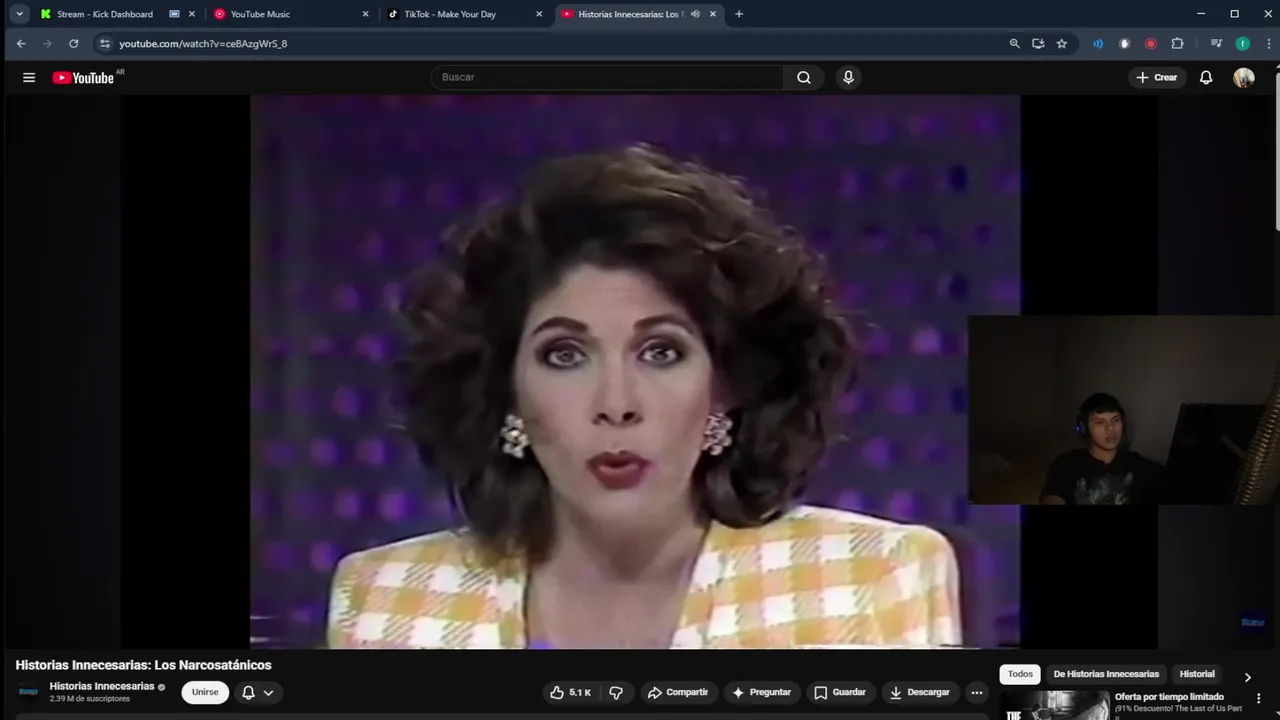The width and height of the screenshot is (1280, 720).
Task: Click the address bar URL
Action: coord(203,44)
